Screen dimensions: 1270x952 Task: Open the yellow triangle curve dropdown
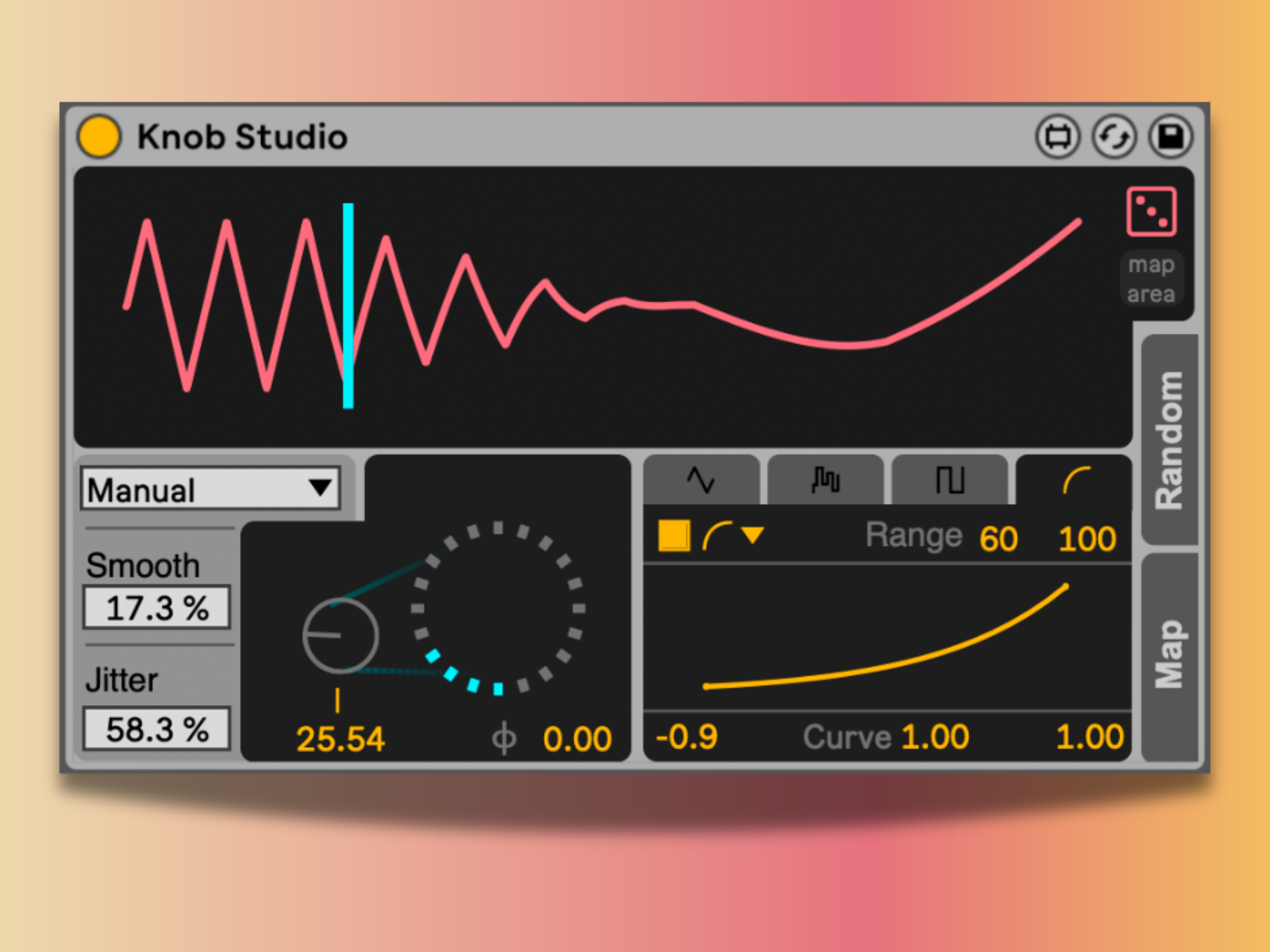point(752,535)
